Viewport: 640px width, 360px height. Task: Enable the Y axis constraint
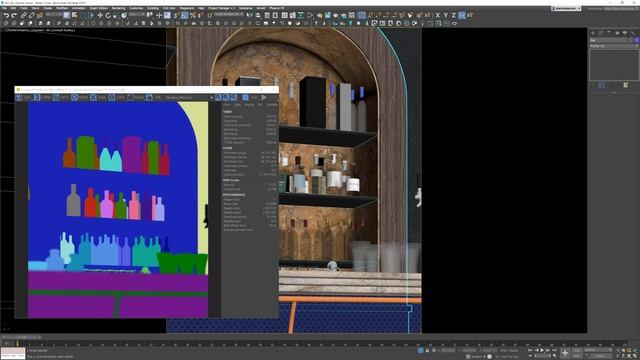coord(446,15)
